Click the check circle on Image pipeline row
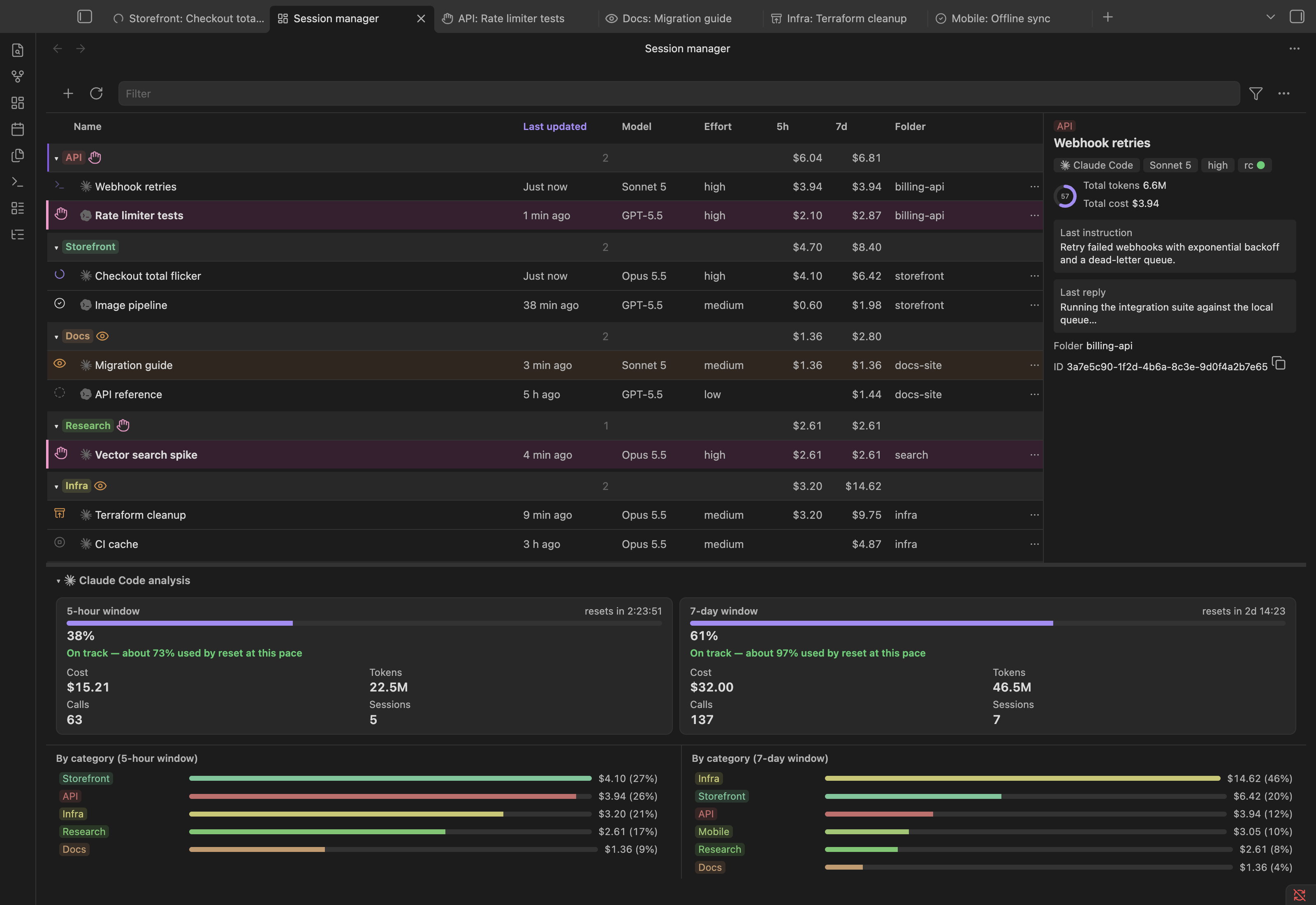 [60, 303]
